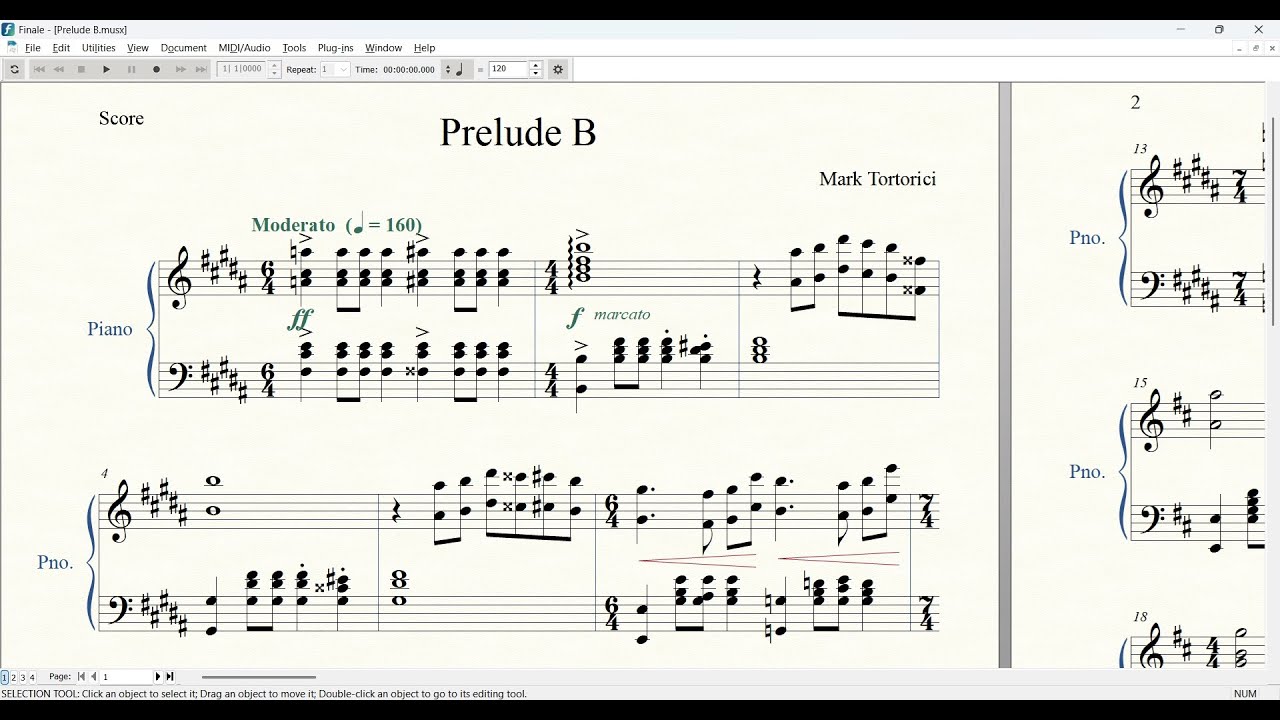1280x720 pixels.
Task: Click the f dynamic before marcato
Action: 575,318
